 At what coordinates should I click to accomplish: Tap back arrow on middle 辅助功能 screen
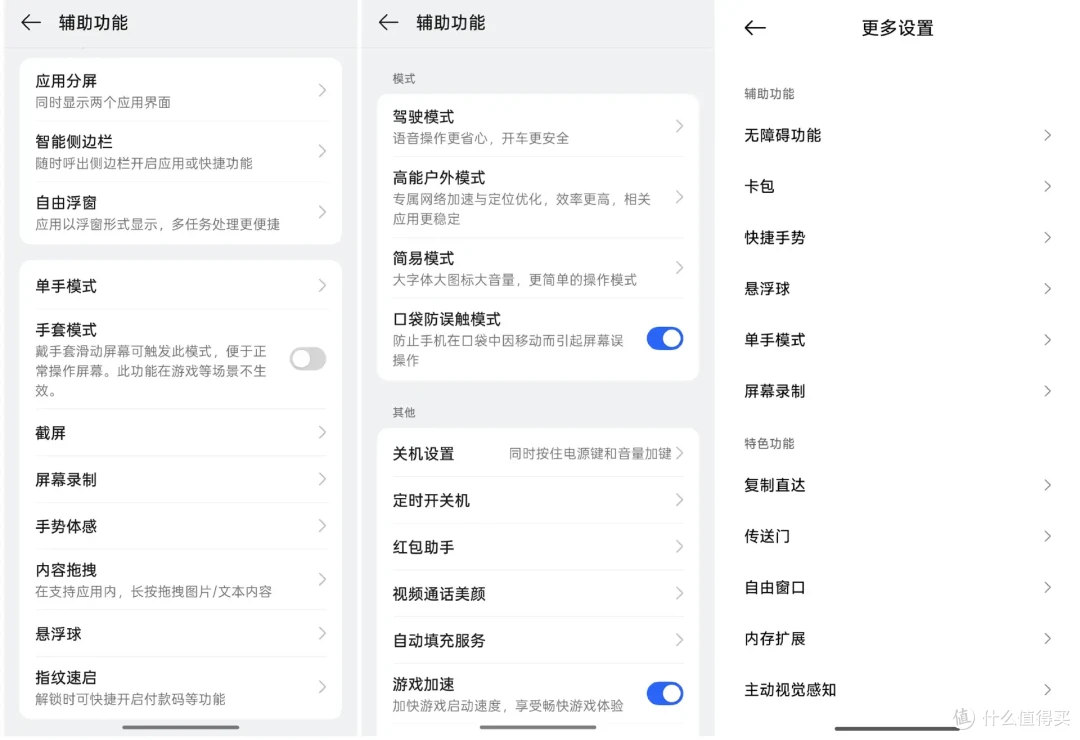[388, 23]
